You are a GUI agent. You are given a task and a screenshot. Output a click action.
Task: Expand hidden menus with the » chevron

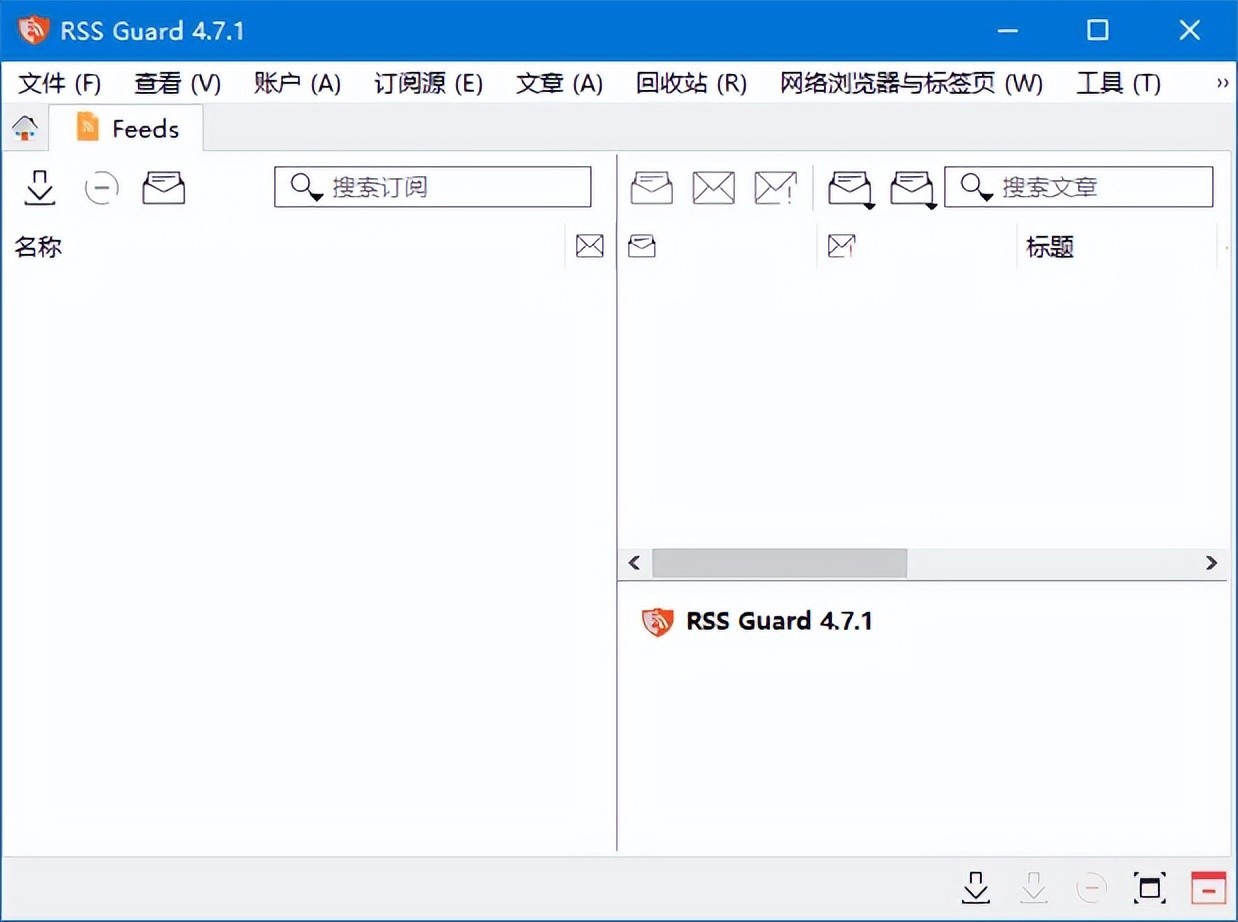tap(1222, 83)
